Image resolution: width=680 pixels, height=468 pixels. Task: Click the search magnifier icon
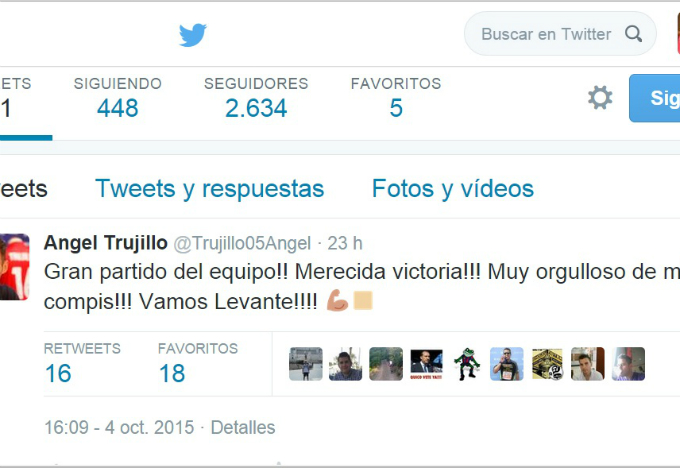(633, 33)
